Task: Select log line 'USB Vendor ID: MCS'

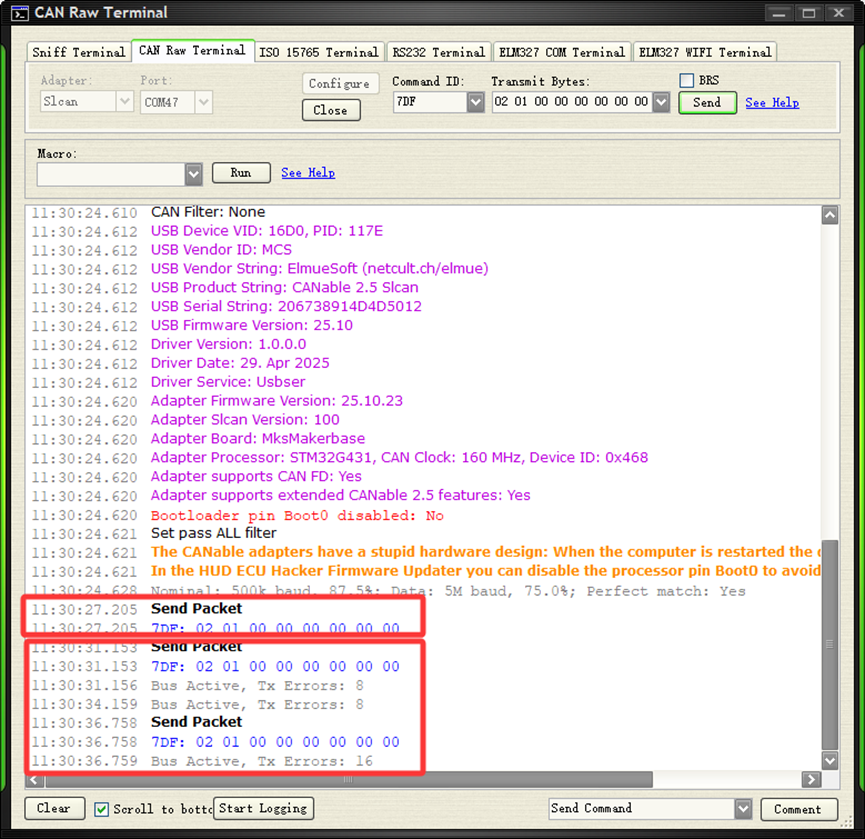Action: click(x=221, y=250)
